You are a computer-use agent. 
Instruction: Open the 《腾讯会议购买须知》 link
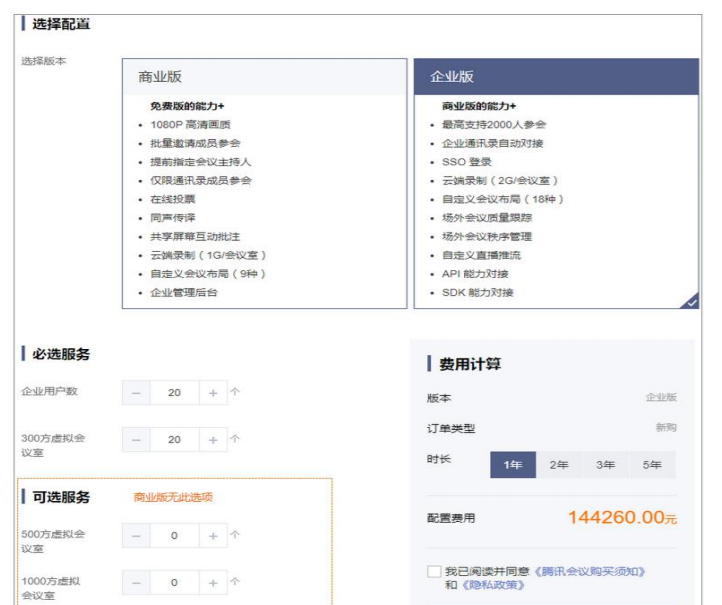(589, 571)
